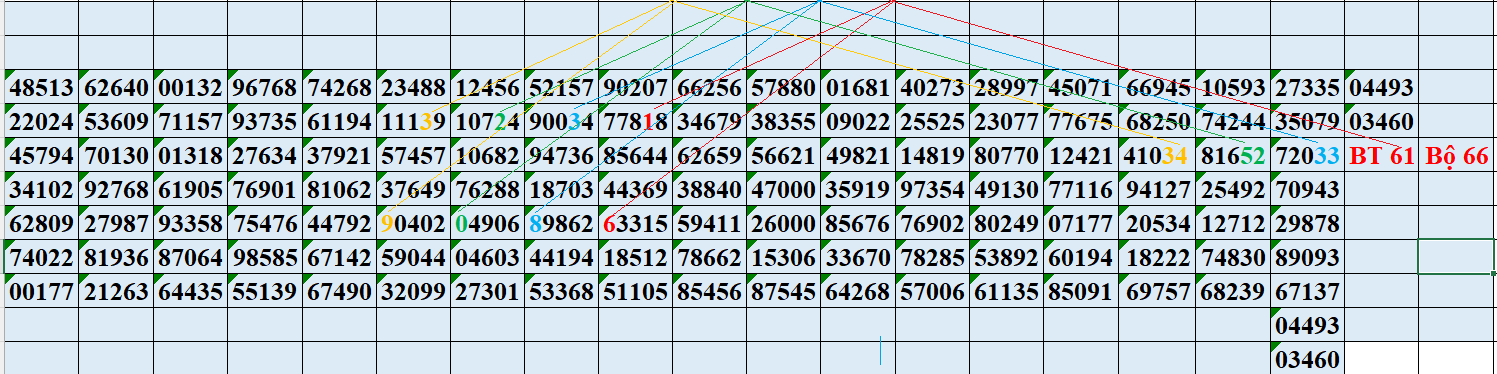
Task: Click cell with 41034
Action: tap(1156, 156)
